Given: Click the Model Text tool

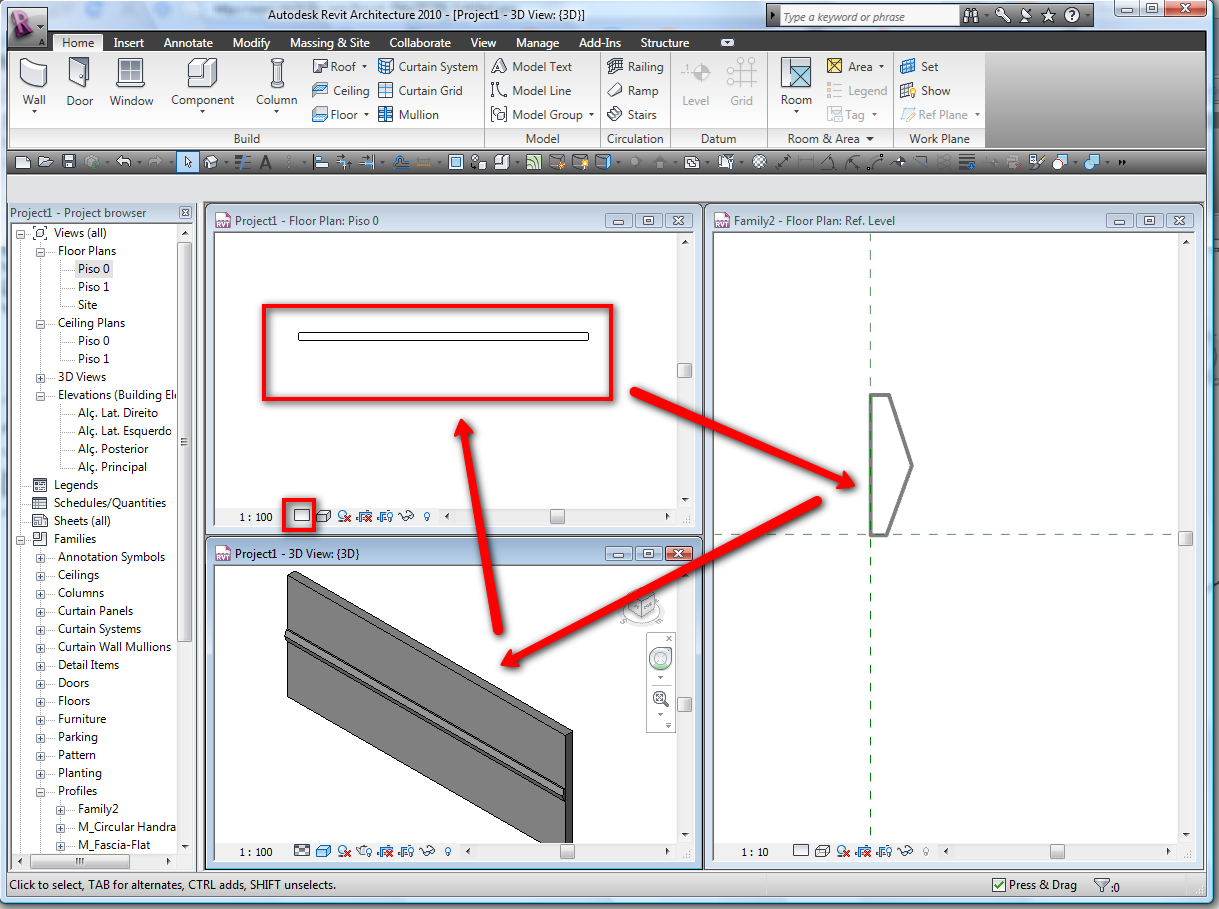Looking at the screenshot, I should 532,67.
